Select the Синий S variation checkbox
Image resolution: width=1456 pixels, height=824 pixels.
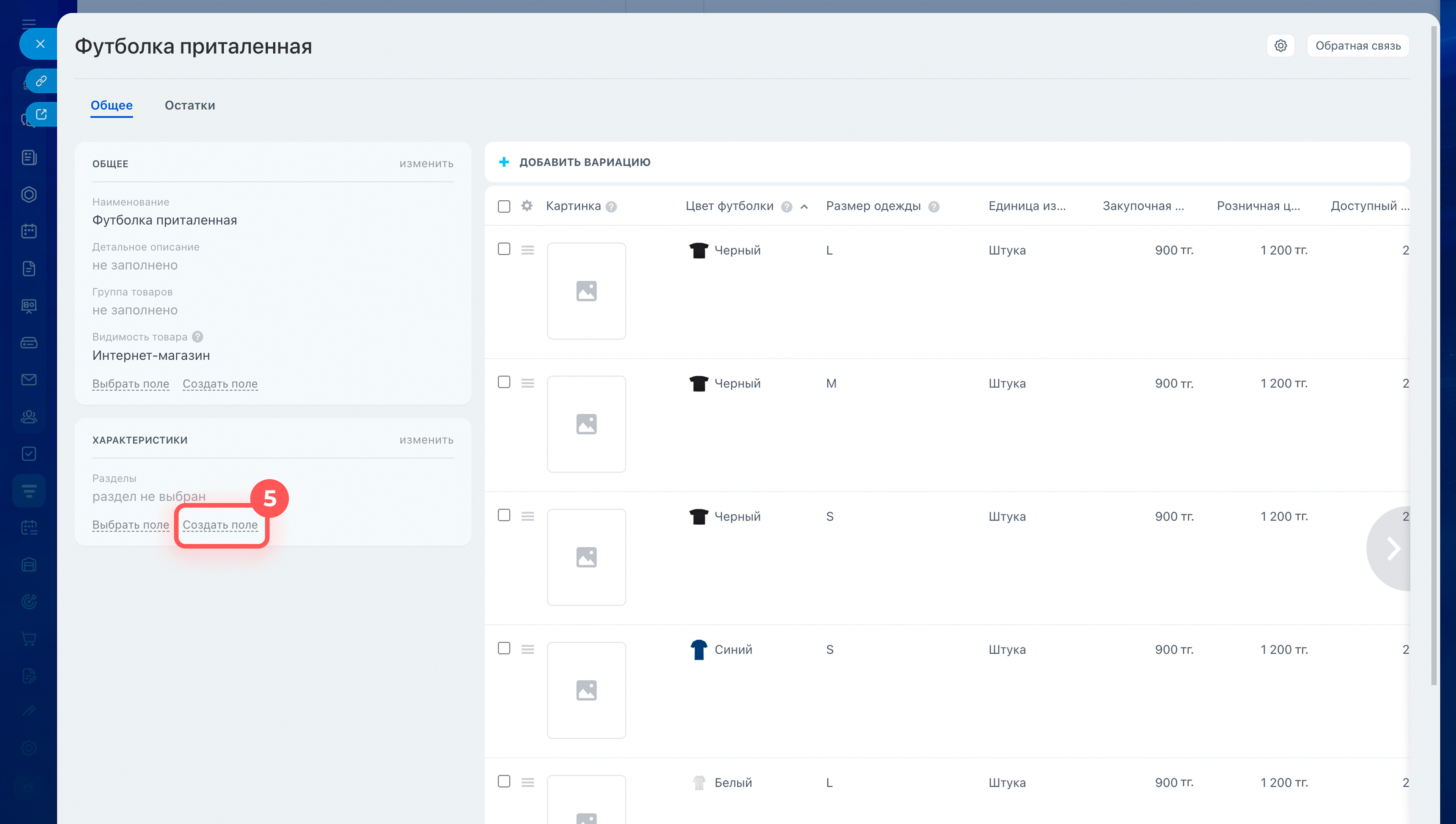point(504,649)
